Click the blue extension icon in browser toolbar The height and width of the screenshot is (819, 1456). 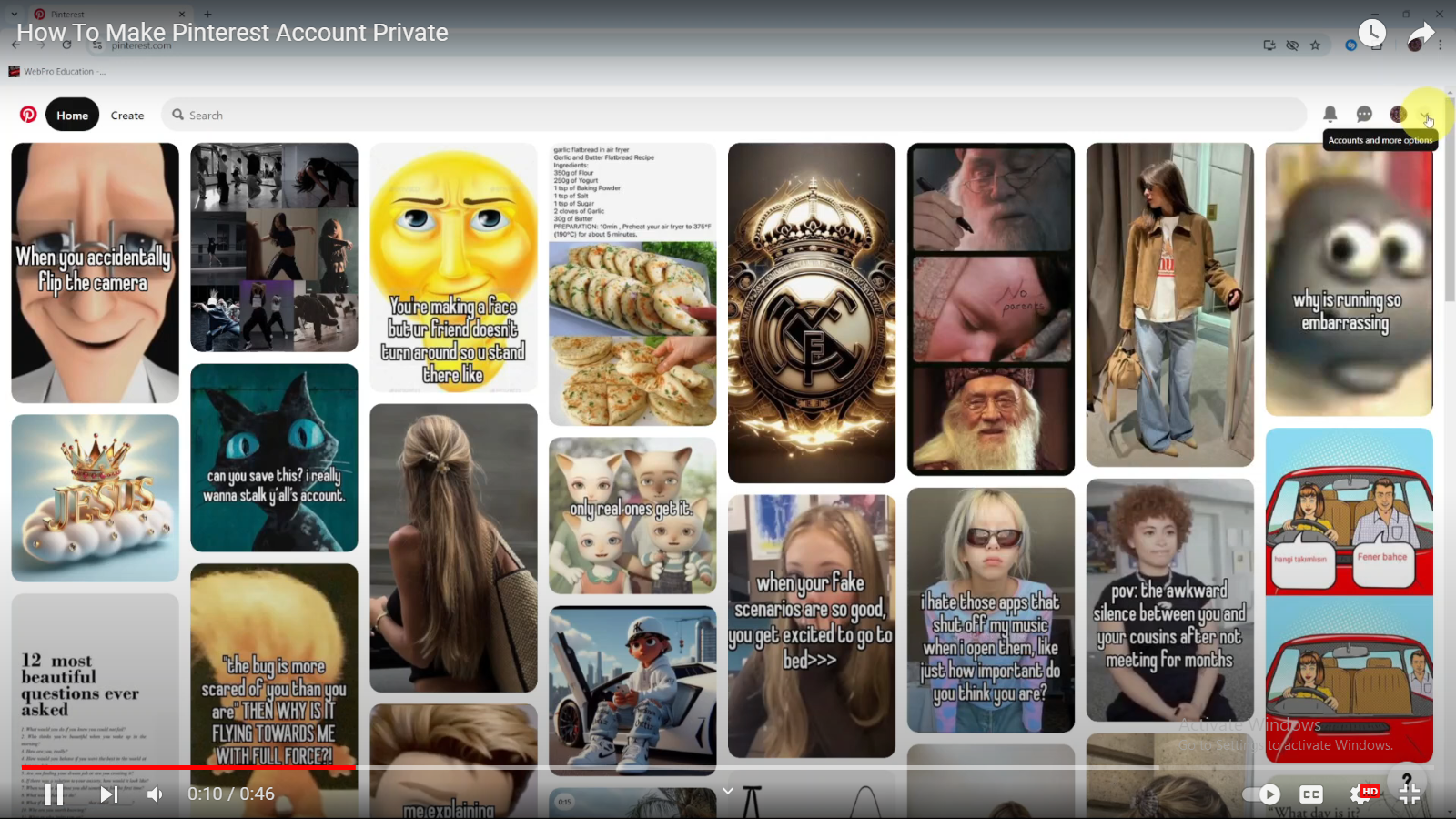point(1350,45)
